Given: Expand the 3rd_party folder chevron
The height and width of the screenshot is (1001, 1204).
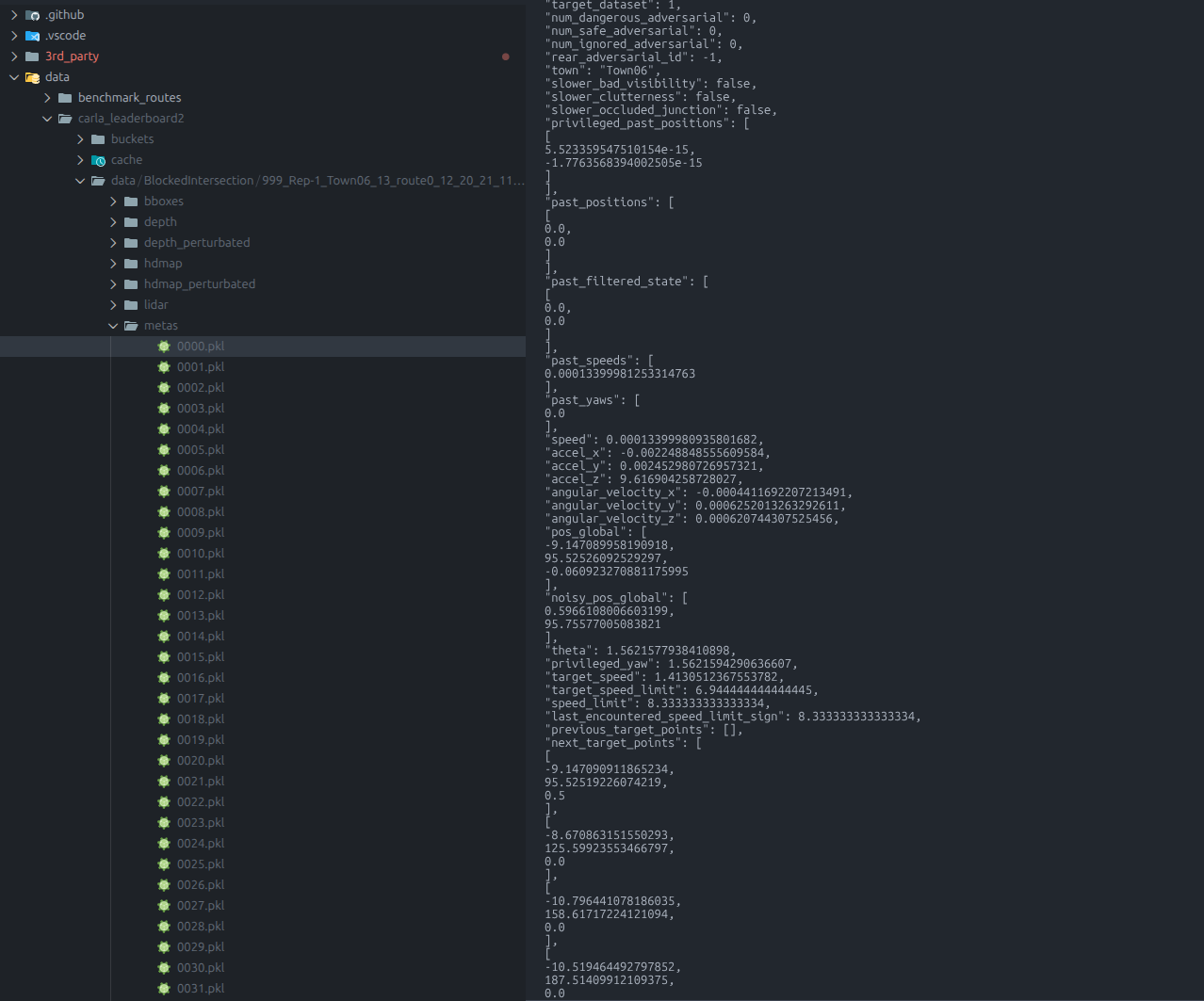Looking at the screenshot, I should (x=14, y=57).
